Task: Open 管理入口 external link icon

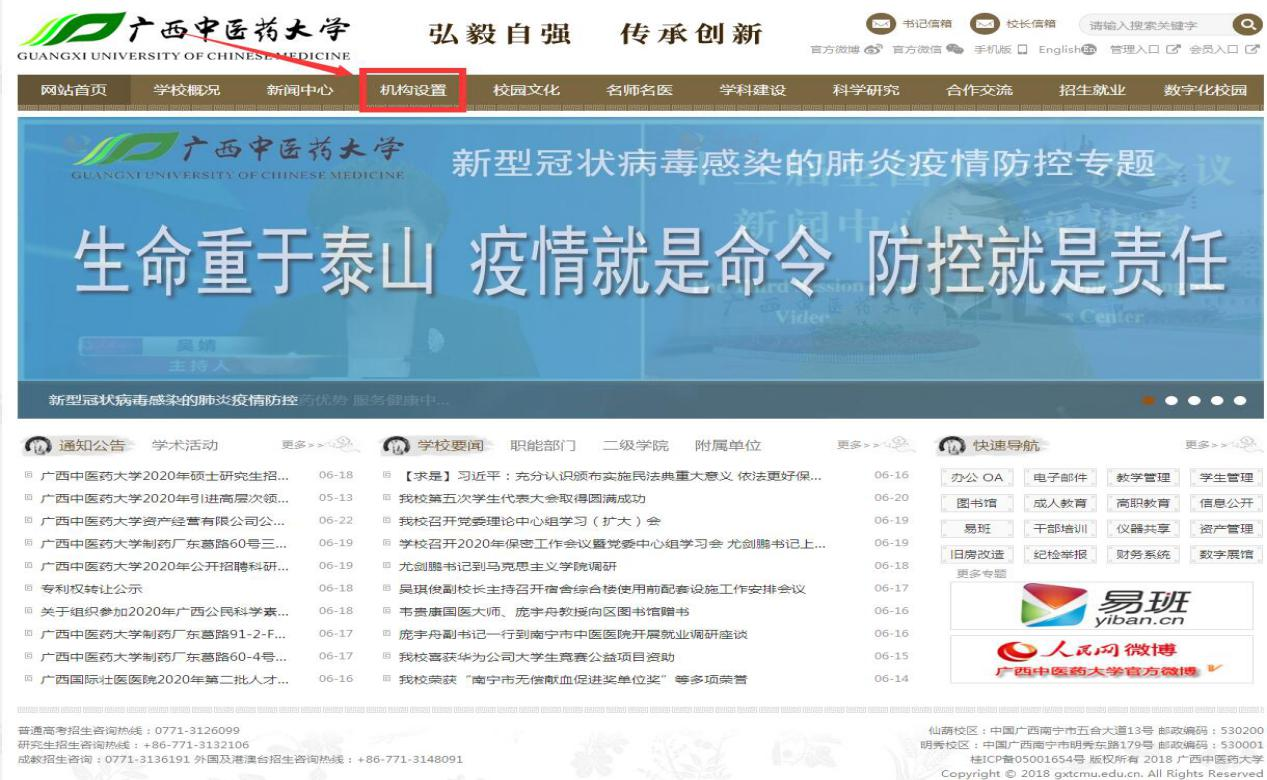Action: (x=1170, y=50)
